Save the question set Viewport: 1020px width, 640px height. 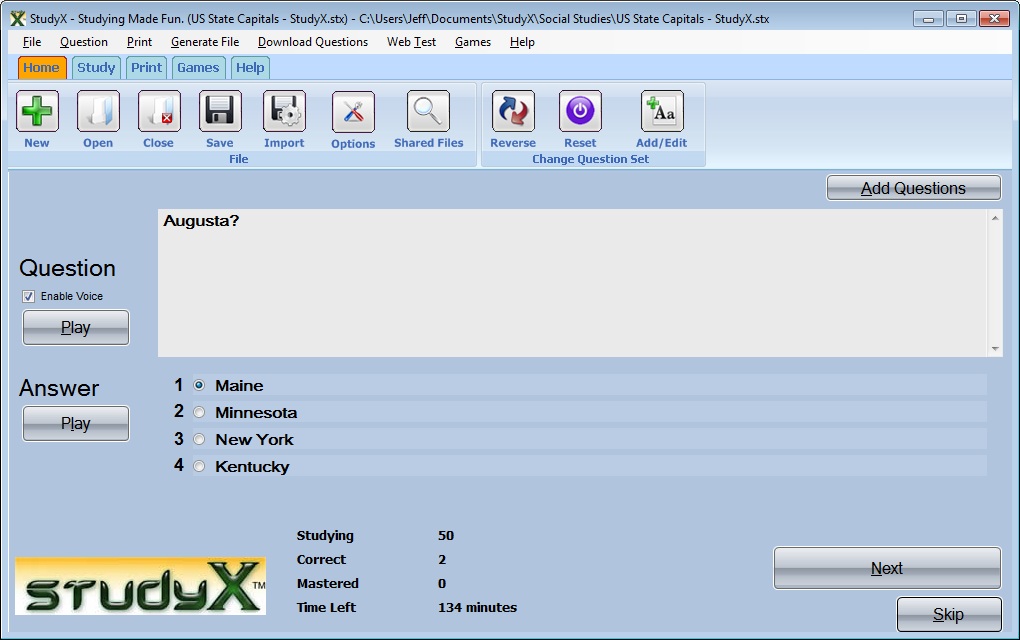coord(219,111)
